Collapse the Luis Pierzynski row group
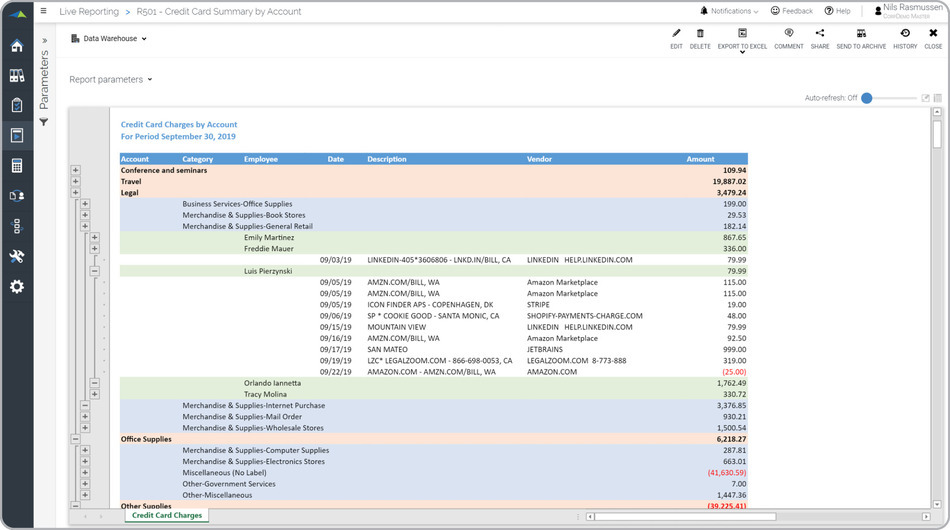This screenshot has width=950, height=530. pos(95,271)
